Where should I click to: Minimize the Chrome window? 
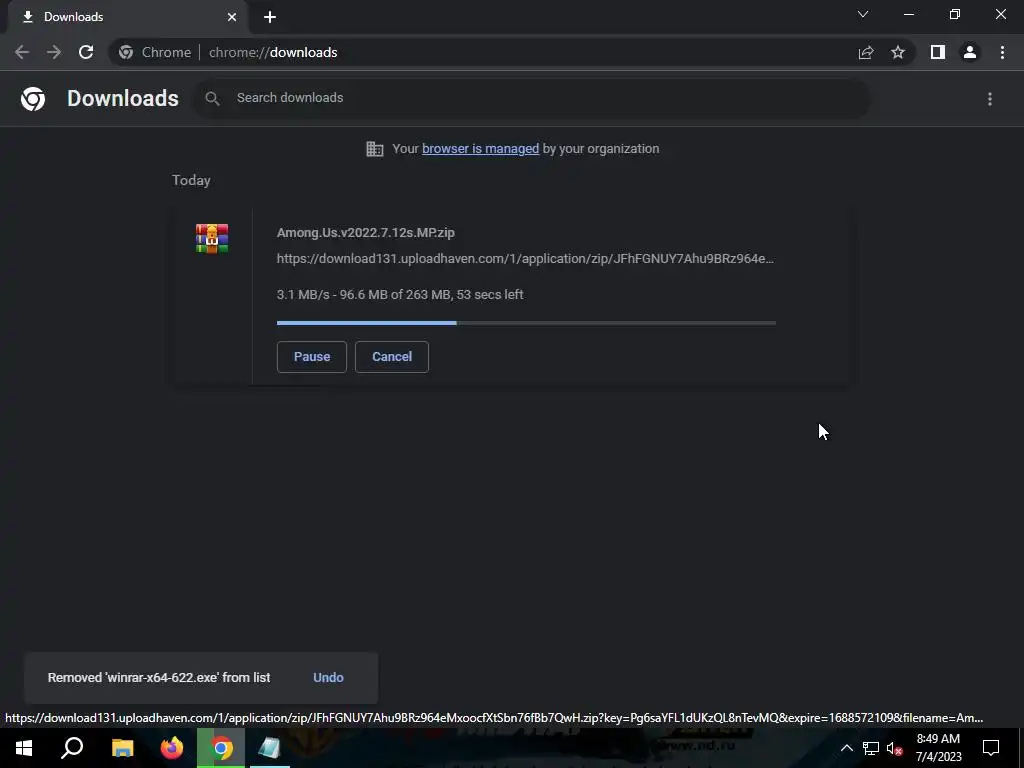(908, 14)
